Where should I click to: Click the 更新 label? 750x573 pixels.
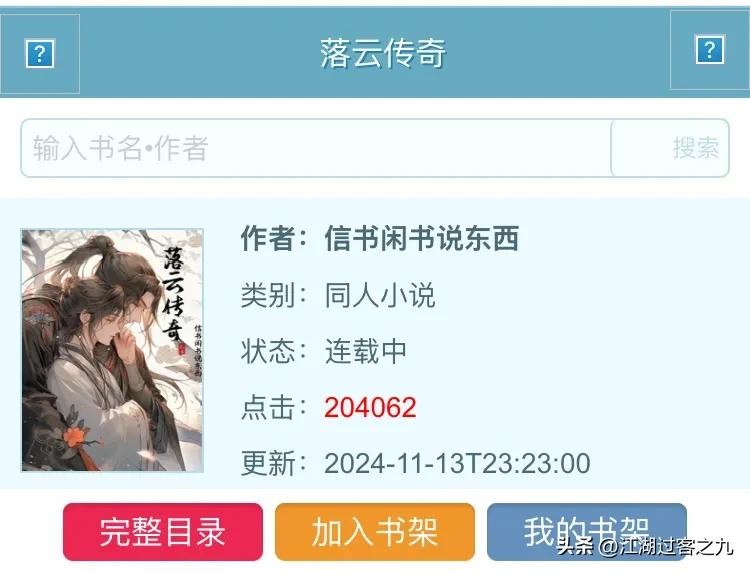[x=268, y=463]
